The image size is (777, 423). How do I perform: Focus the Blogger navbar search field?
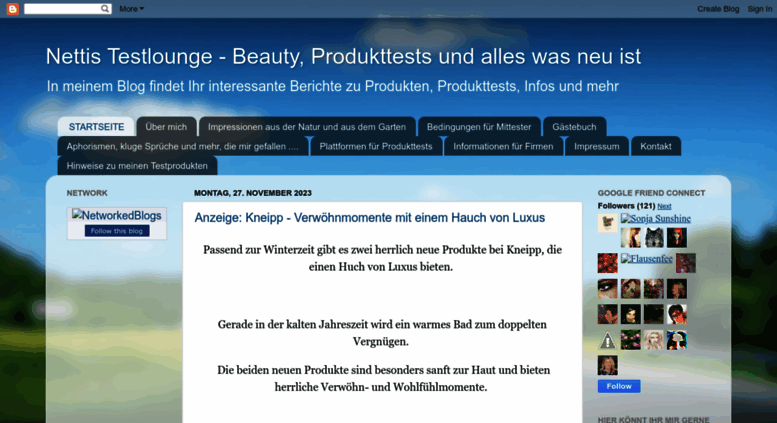62,8
